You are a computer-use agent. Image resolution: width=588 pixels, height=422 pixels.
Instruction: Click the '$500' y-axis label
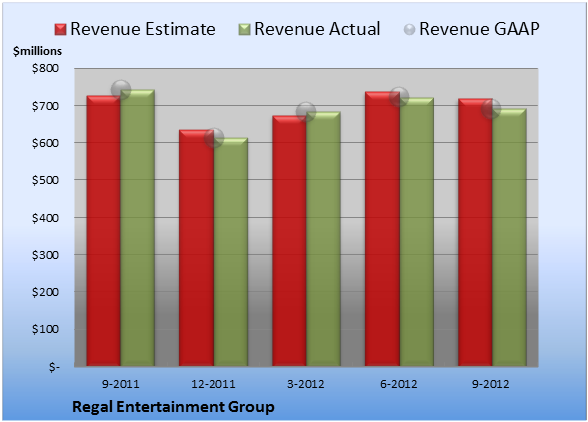(45, 180)
